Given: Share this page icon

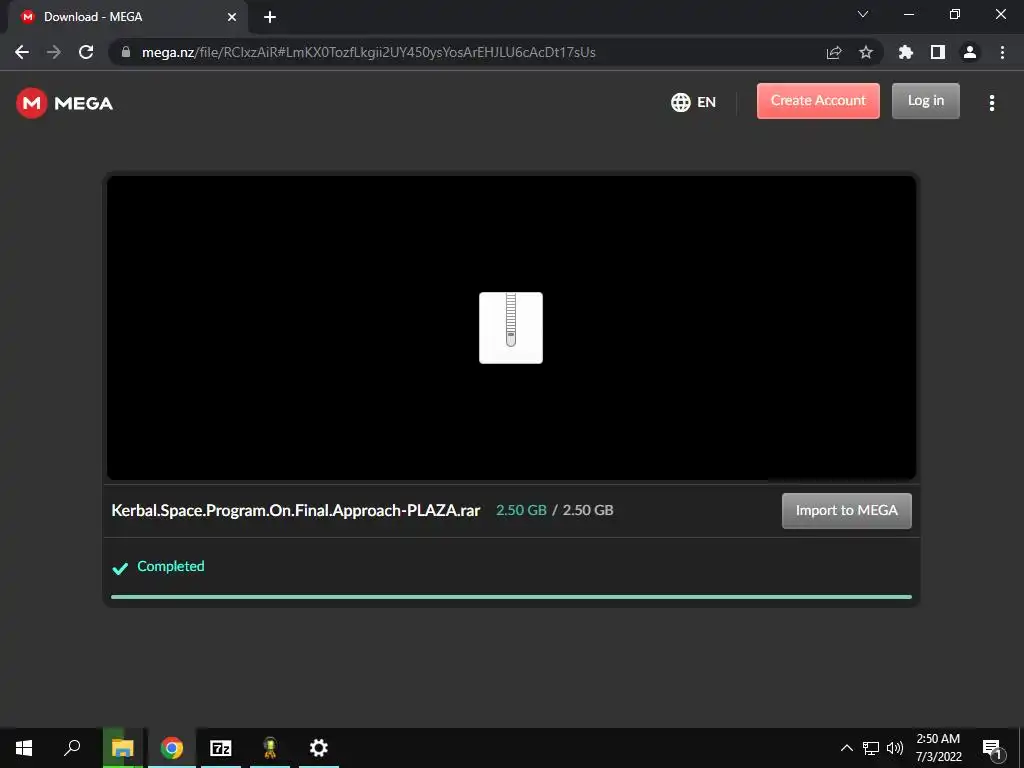Looking at the screenshot, I should click(x=834, y=52).
